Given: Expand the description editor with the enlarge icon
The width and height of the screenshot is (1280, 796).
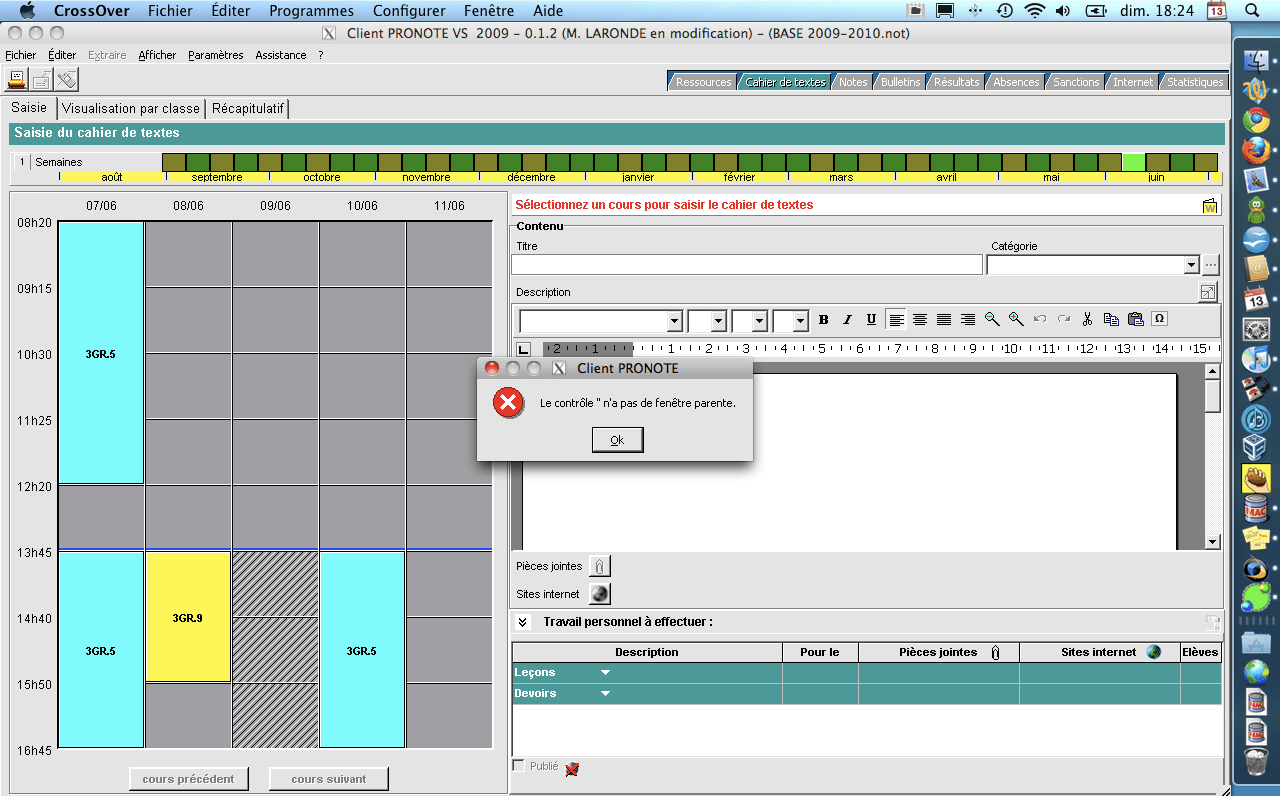Looking at the screenshot, I should tap(1209, 292).
